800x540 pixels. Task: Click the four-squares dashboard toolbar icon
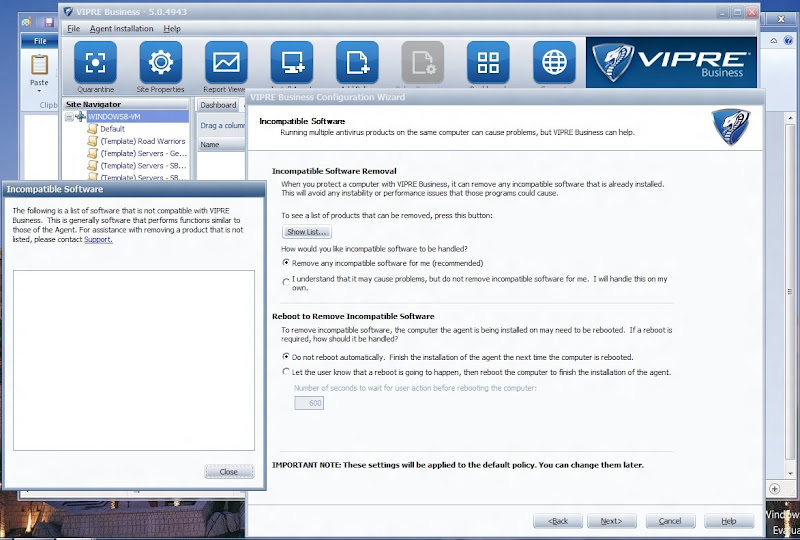[x=488, y=62]
